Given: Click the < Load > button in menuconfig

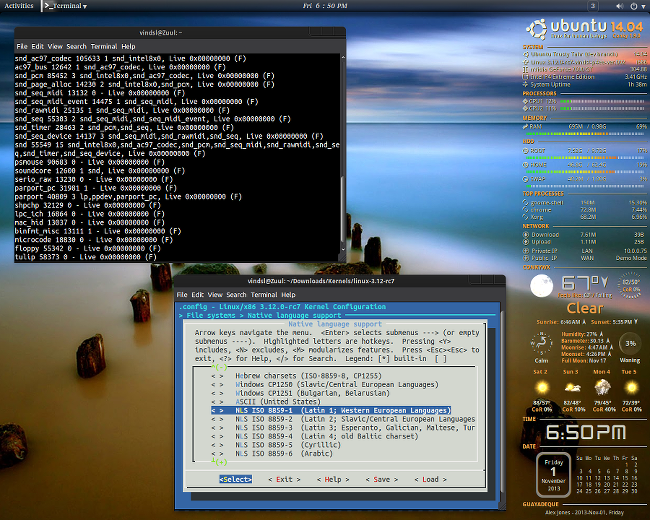Looking at the screenshot, I should pyautogui.click(x=430, y=479).
